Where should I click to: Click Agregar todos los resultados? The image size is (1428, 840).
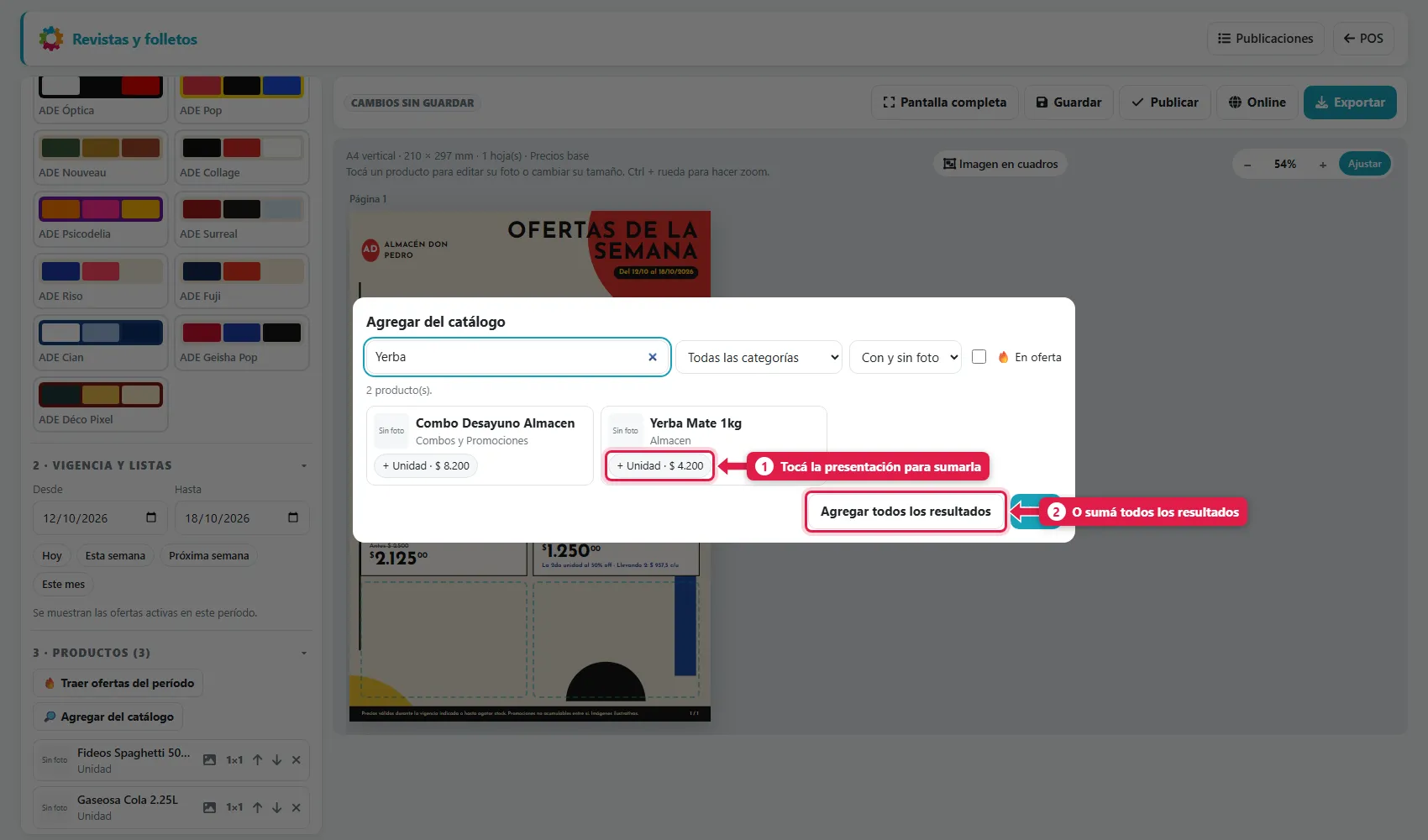click(x=906, y=512)
